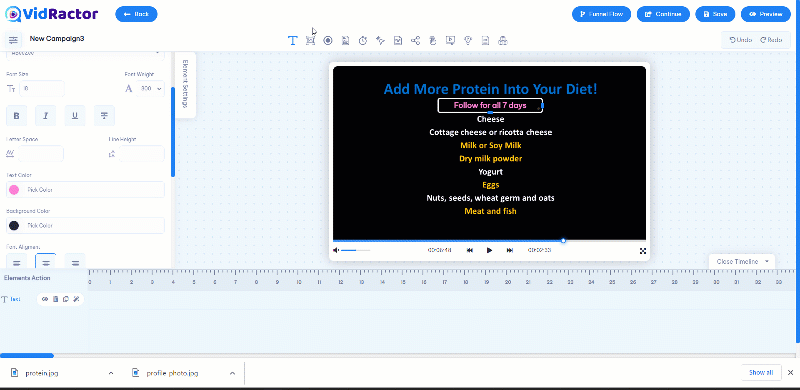Select the timer element icon
This screenshot has height=390, width=800.
363,41
